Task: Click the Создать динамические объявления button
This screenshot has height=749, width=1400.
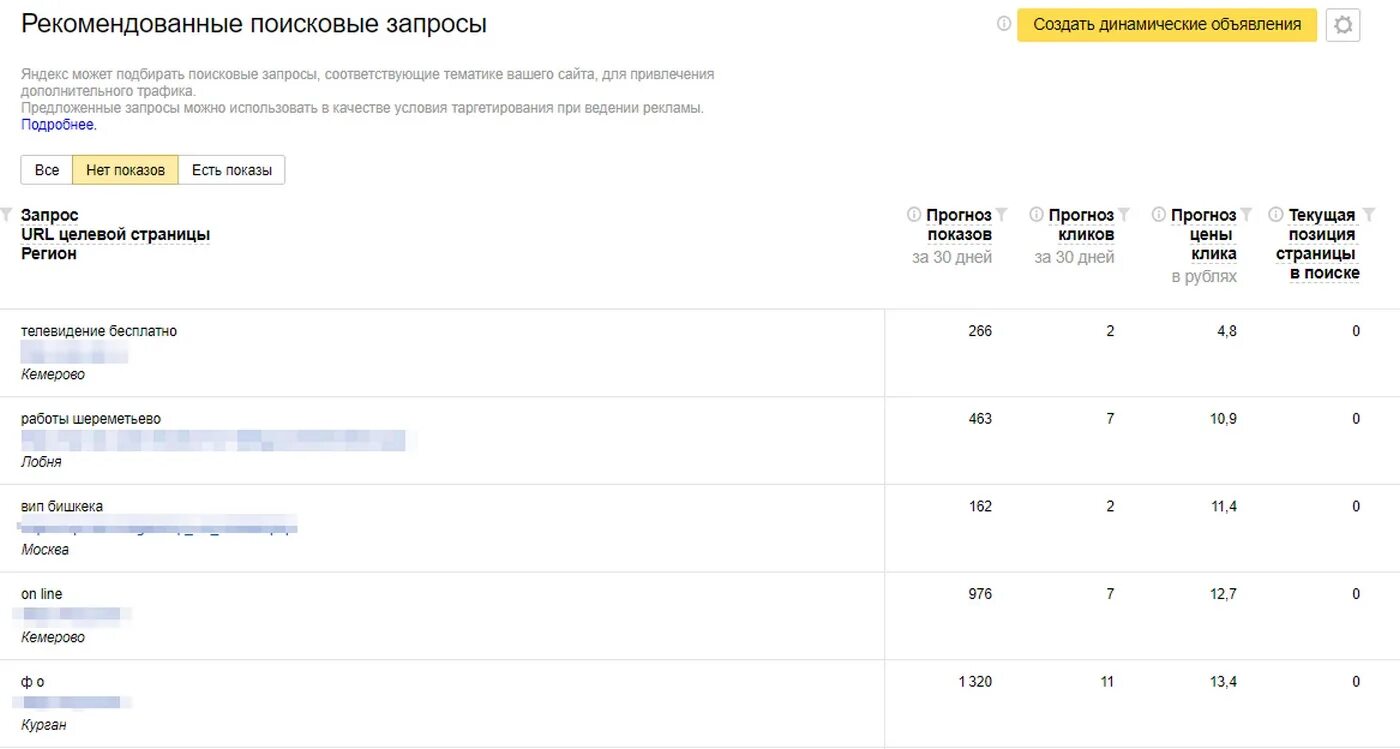Action: click(1167, 25)
